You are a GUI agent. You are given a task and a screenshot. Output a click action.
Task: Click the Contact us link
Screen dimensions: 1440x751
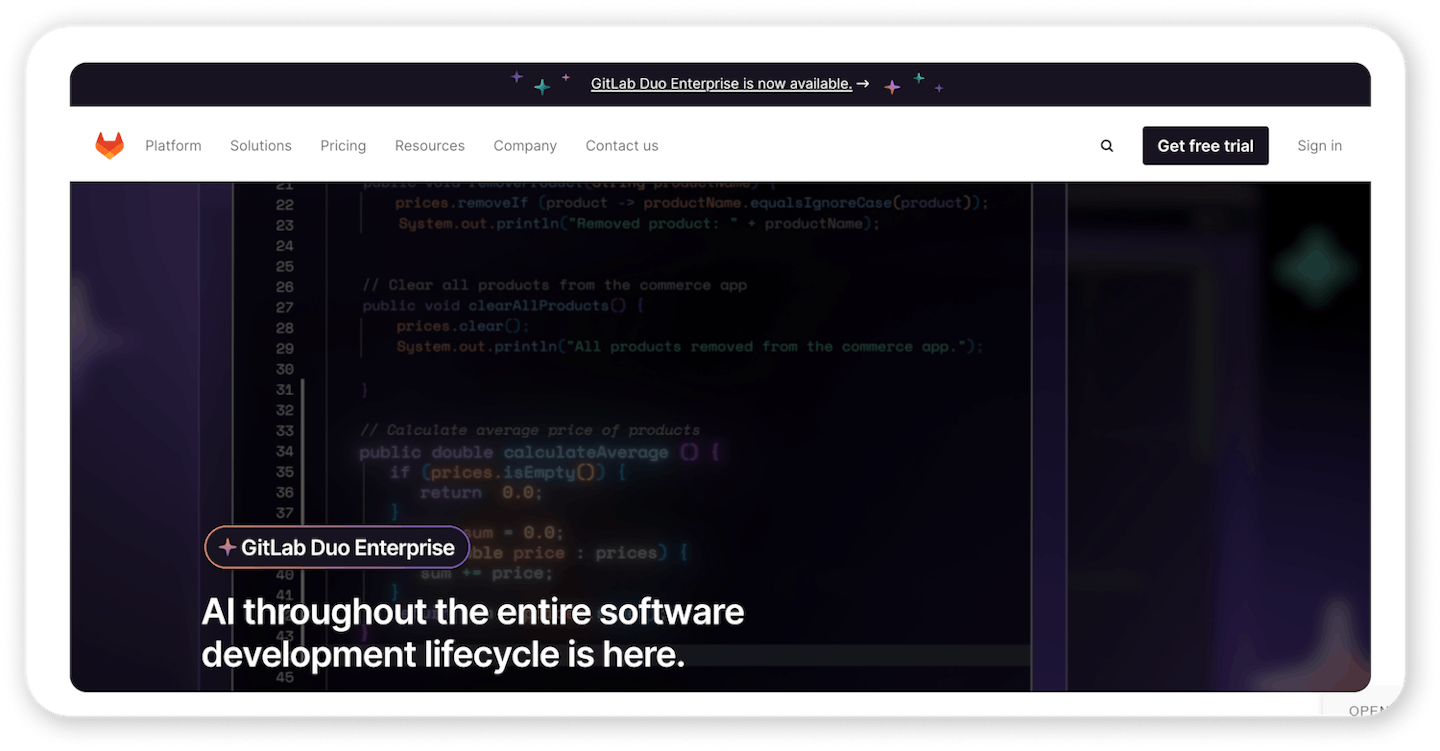621,145
